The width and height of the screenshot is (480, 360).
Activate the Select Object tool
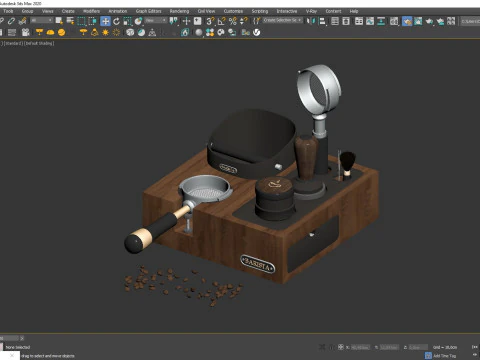(x=59, y=21)
